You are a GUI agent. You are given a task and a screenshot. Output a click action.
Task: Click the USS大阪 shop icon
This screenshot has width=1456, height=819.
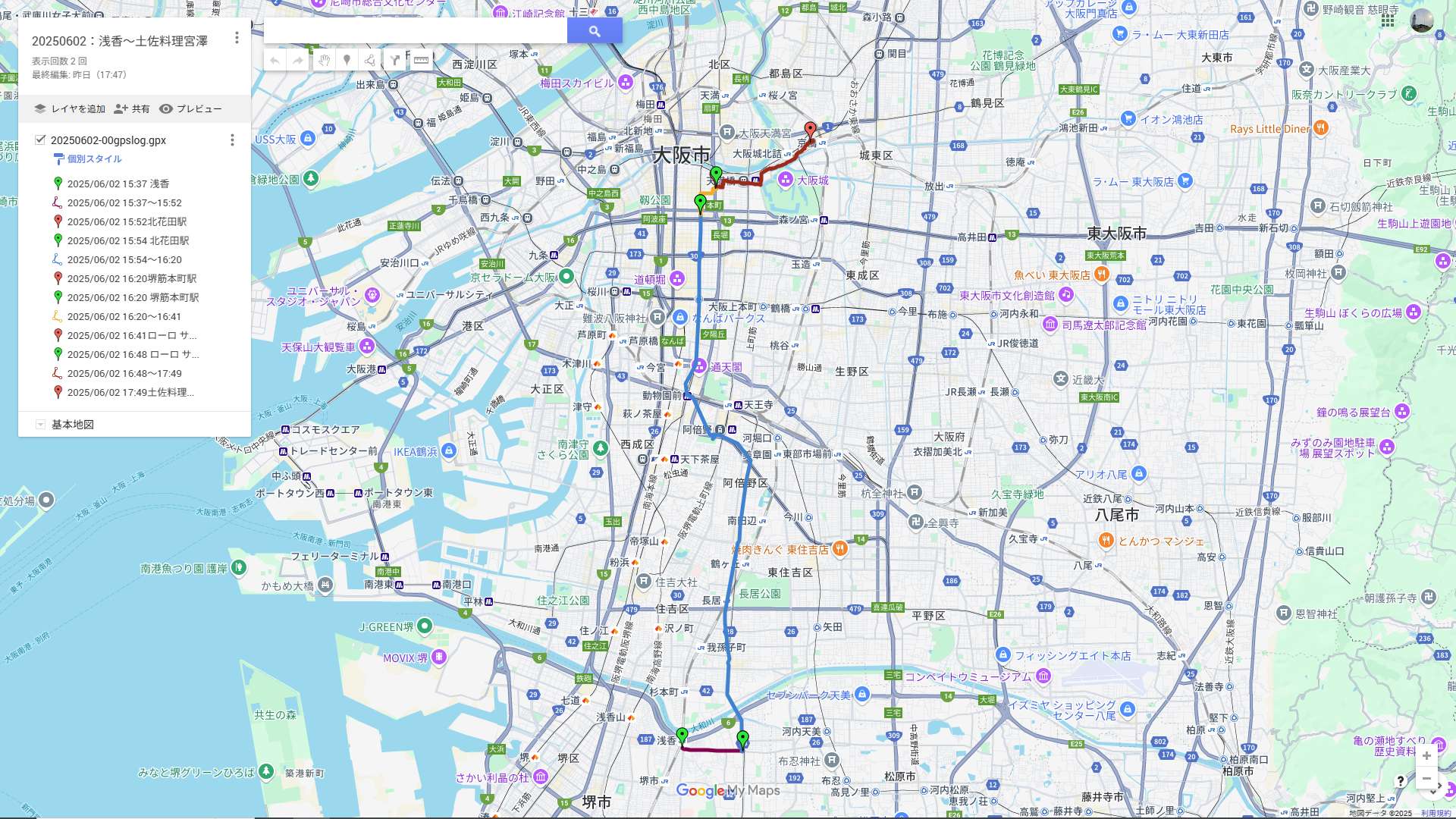pyautogui.click(x=307, y=138)
